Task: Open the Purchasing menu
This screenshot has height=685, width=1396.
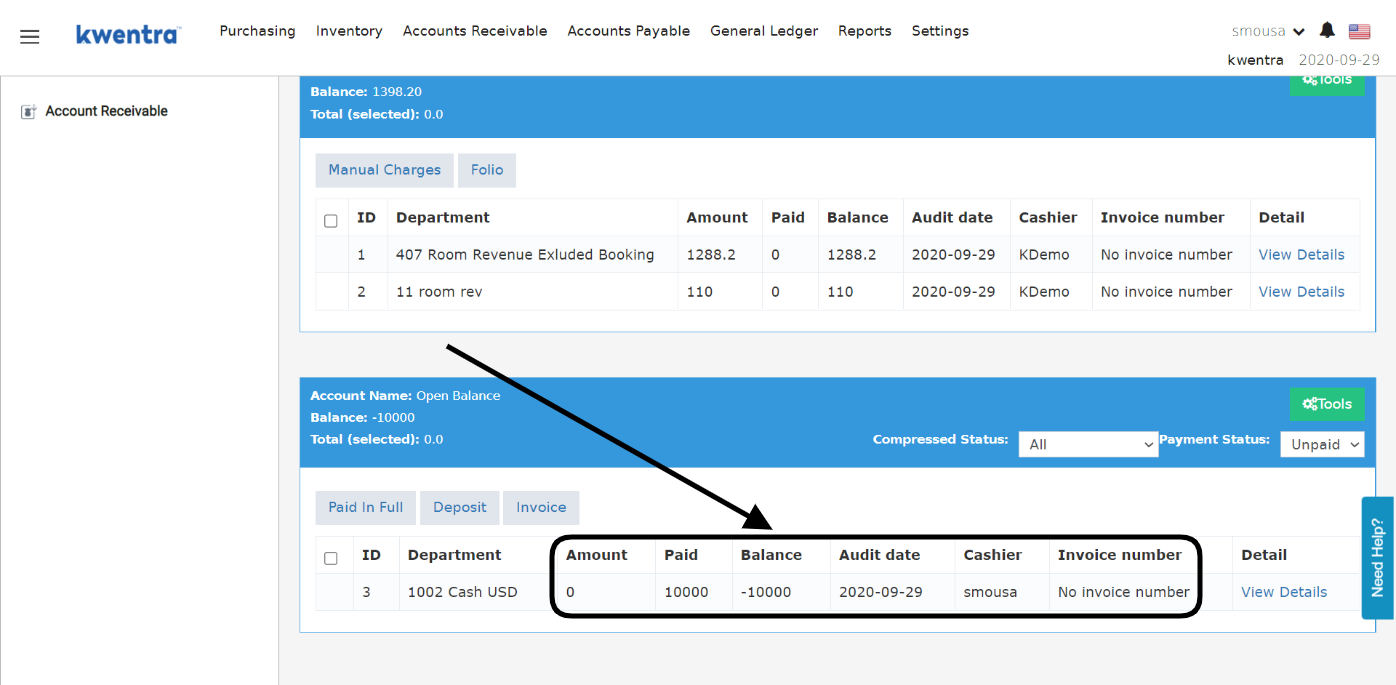Action: (257, 31)
